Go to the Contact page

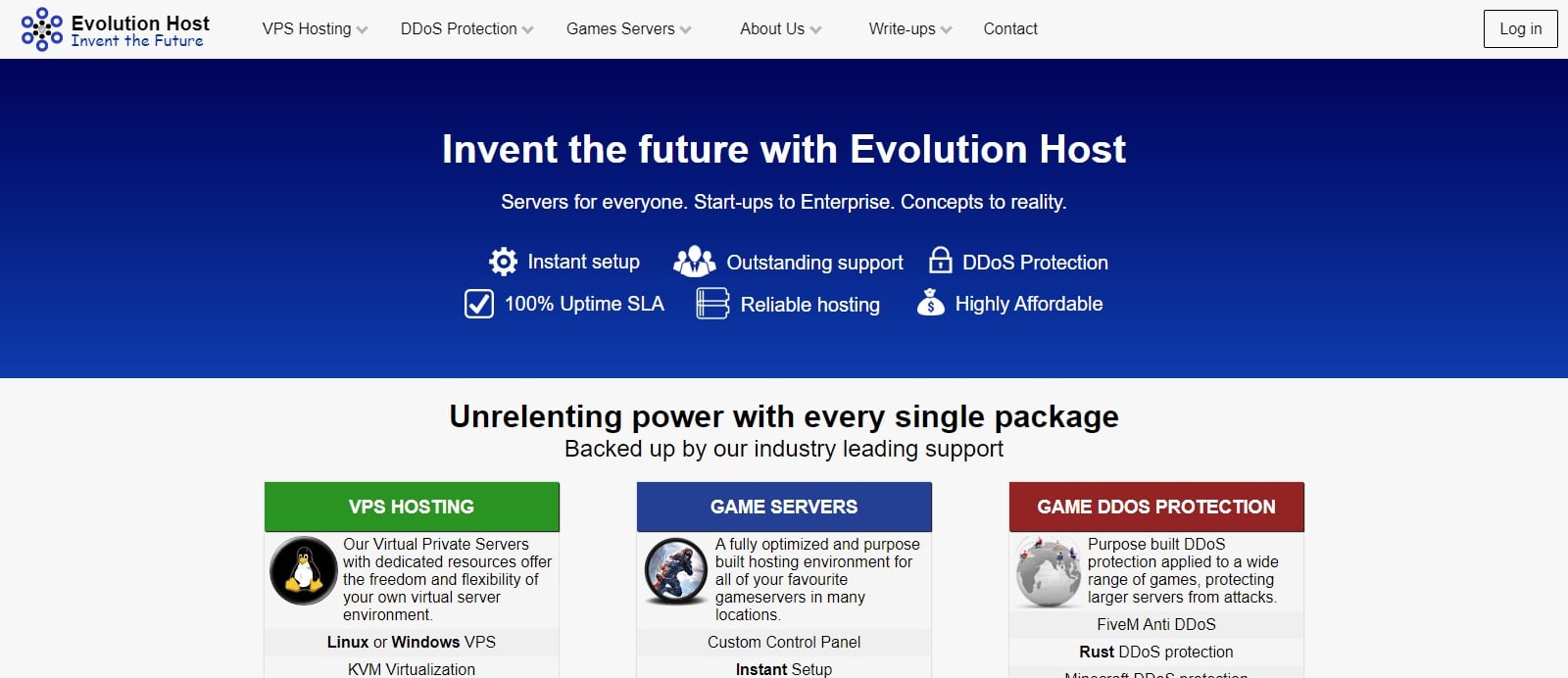(1010, 29)
